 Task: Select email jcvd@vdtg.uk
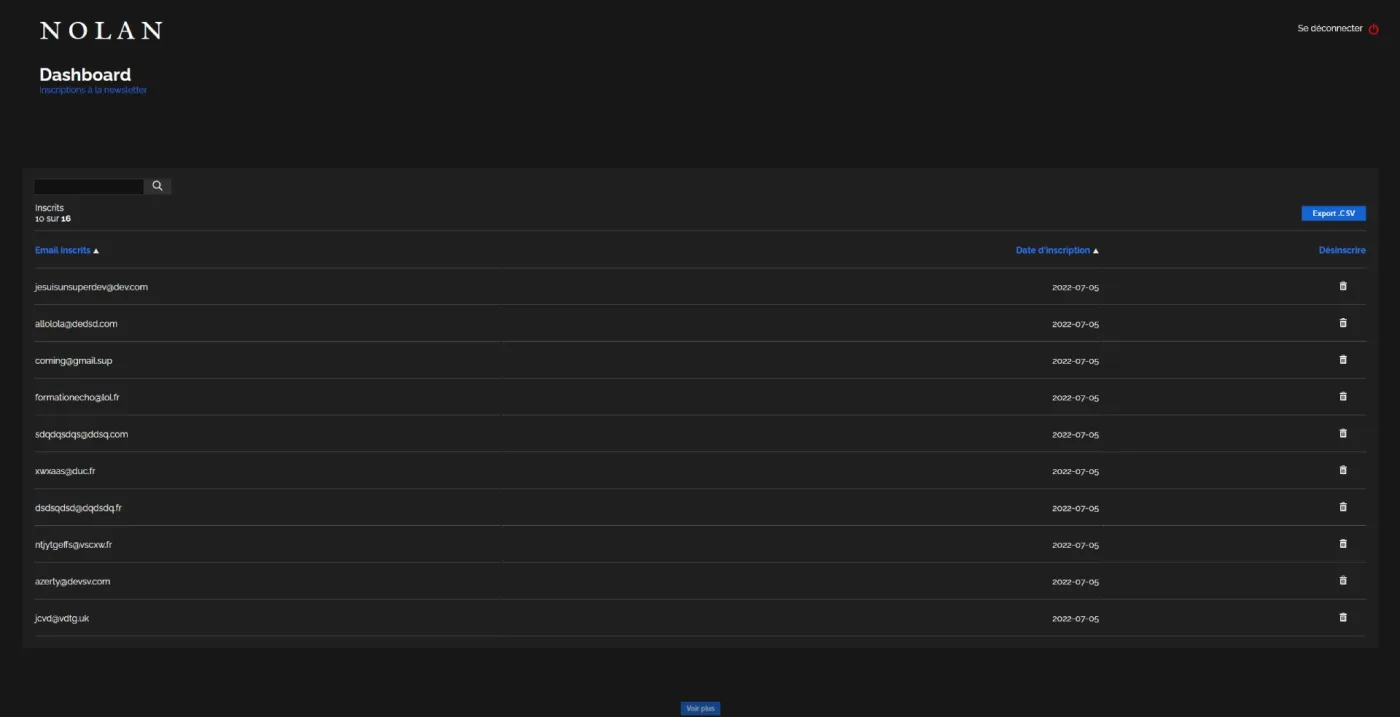click(62, 618)
